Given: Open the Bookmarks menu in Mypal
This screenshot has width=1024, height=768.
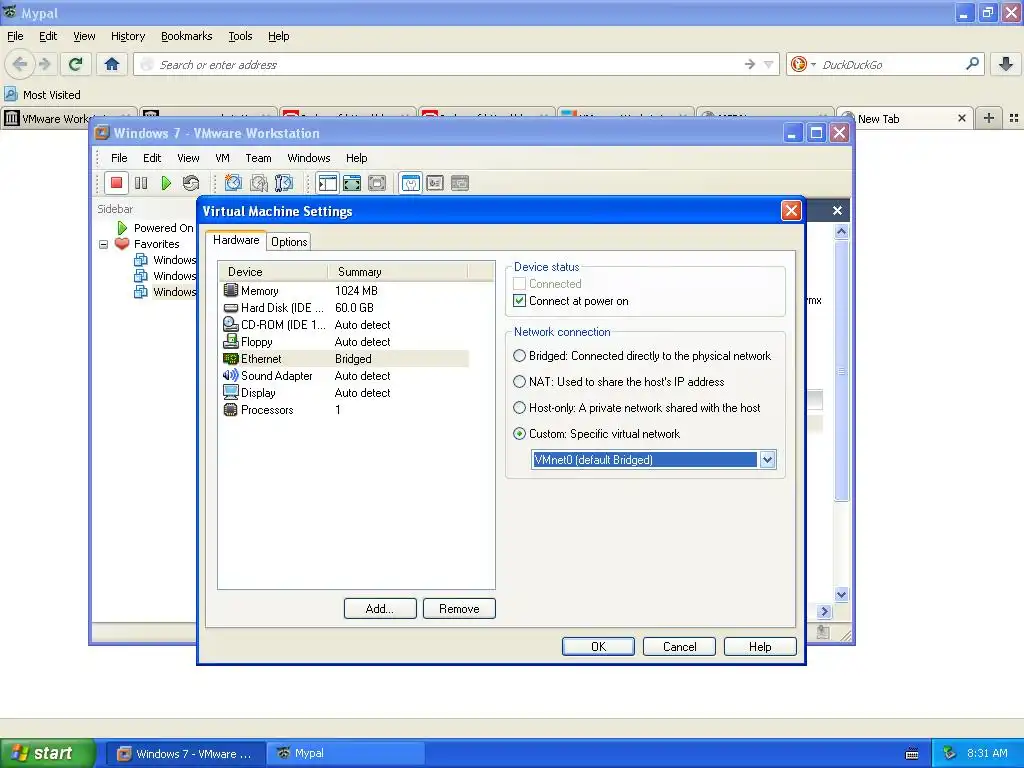Looking at the screenshot, I should (186, 36).
